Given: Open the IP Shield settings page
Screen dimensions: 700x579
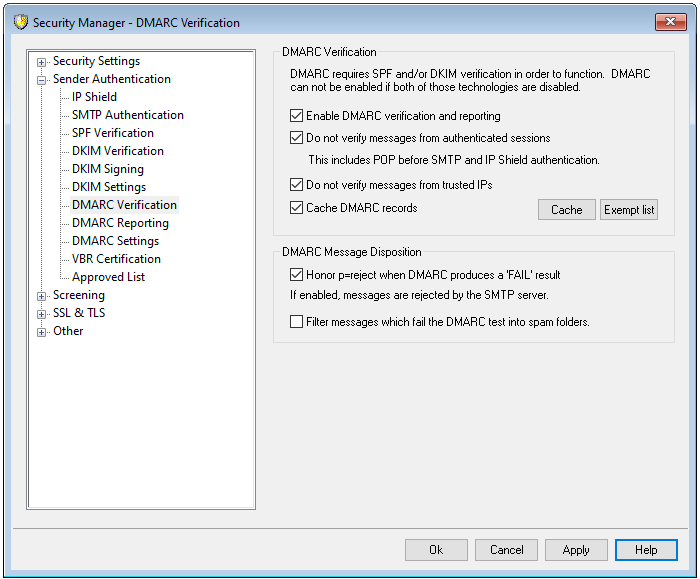Looking at the screenshot, I should 94,97.
